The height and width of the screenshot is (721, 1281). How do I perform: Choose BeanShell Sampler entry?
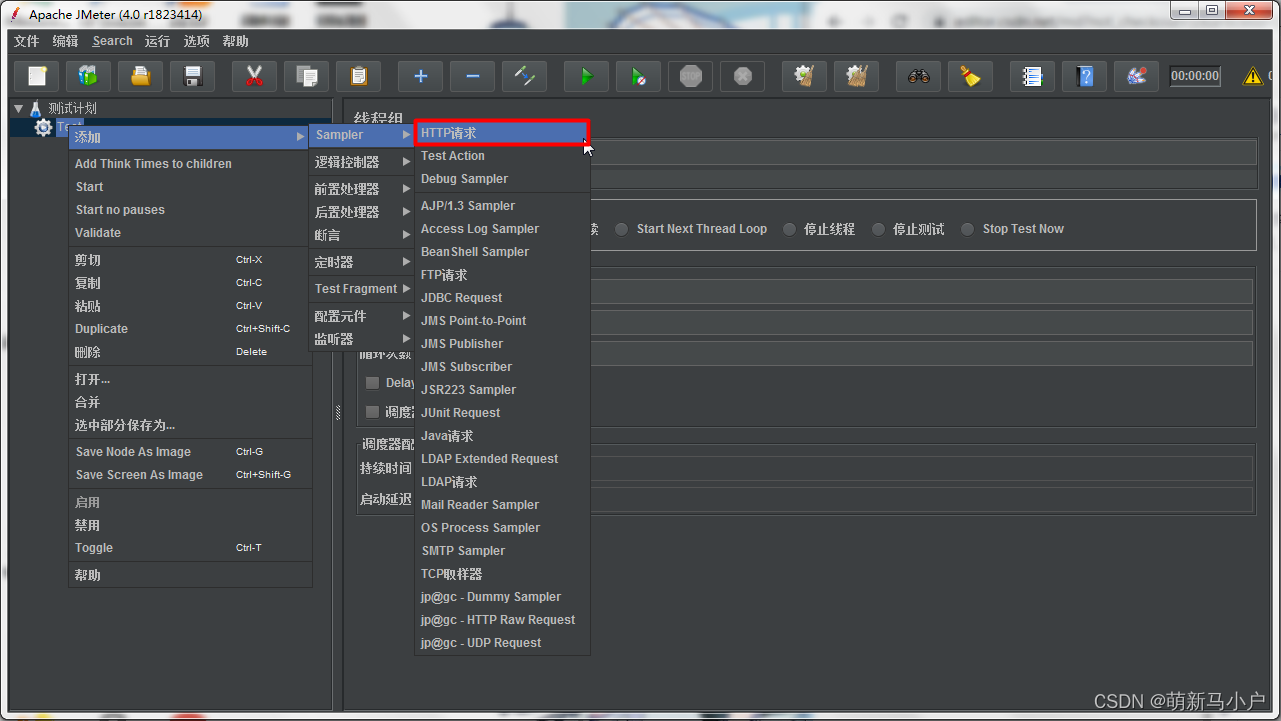point(502,252)
